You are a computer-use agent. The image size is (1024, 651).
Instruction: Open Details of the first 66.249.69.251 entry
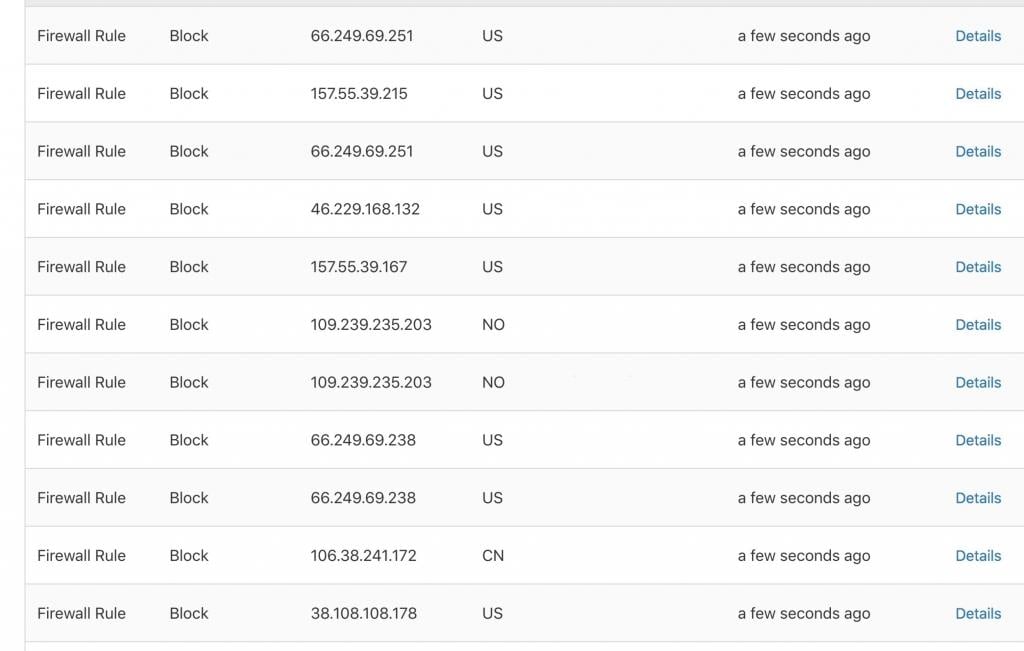pos(978,36)
